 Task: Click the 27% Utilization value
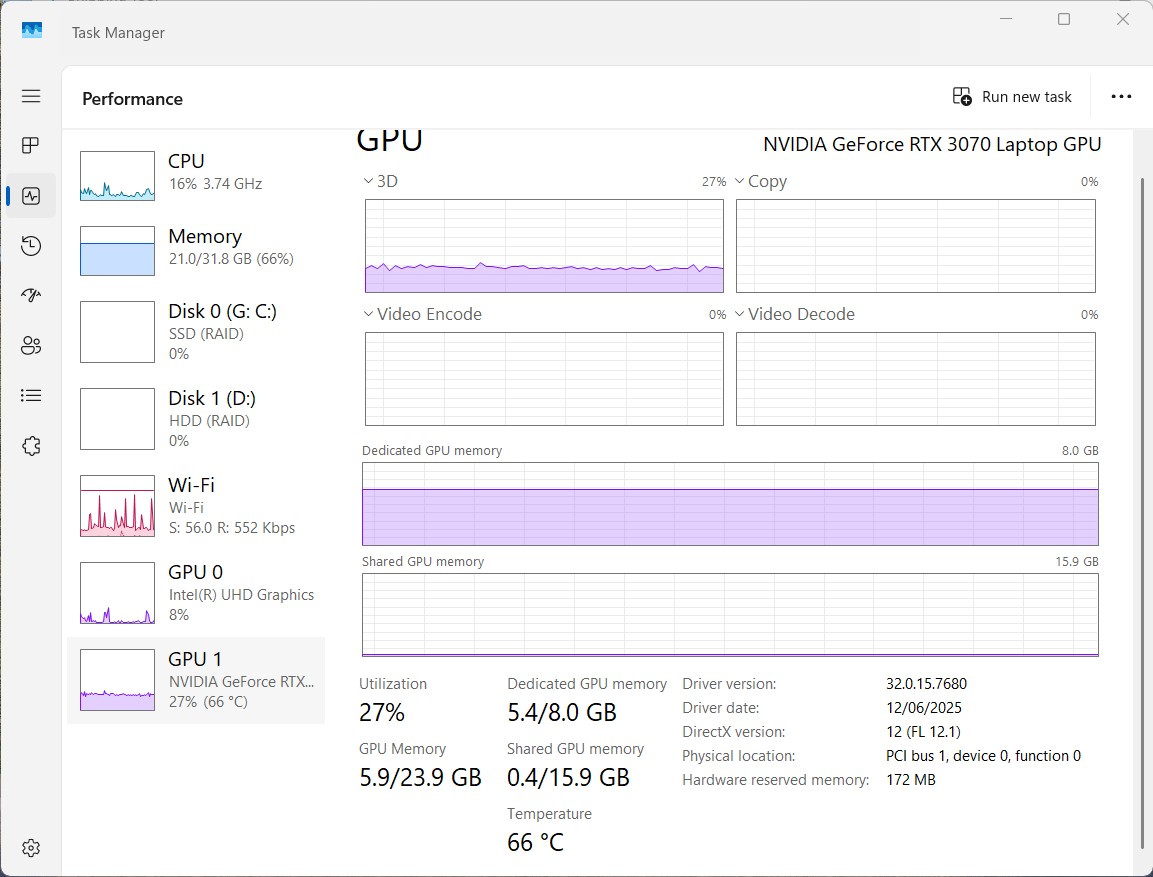382,712
